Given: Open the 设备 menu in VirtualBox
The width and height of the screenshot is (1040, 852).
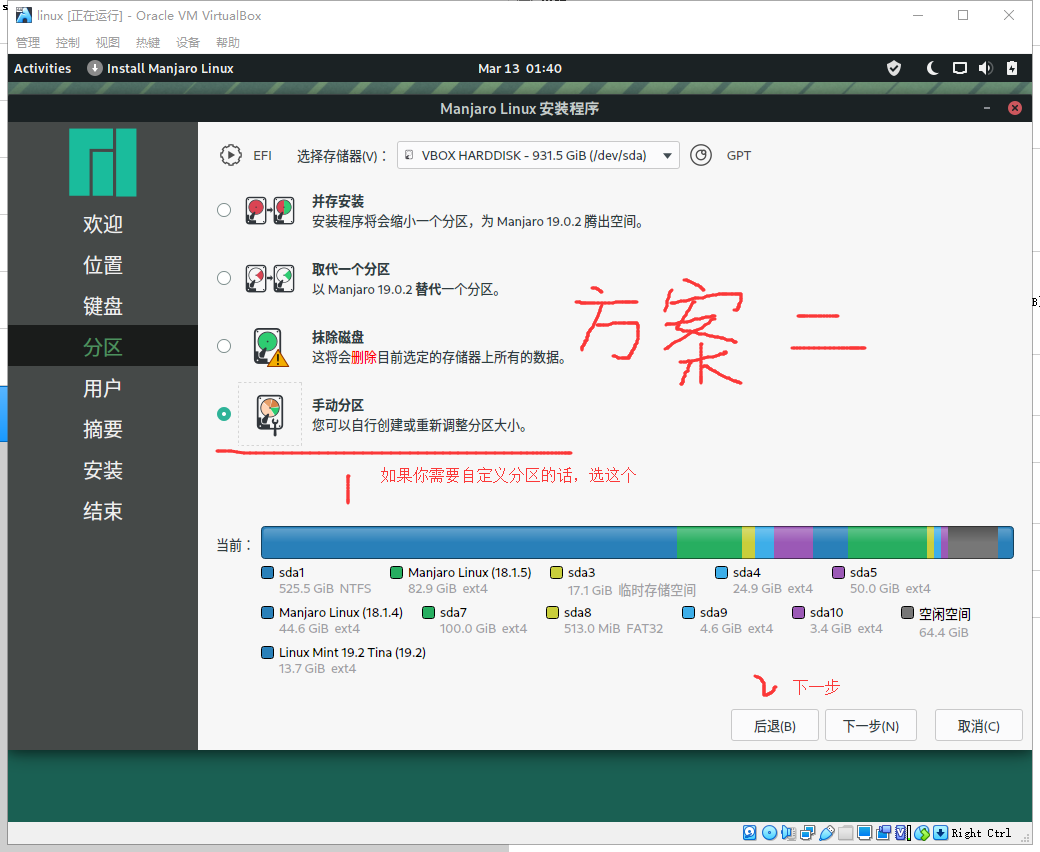Looking at the screenshot, I should pos(188,42).
